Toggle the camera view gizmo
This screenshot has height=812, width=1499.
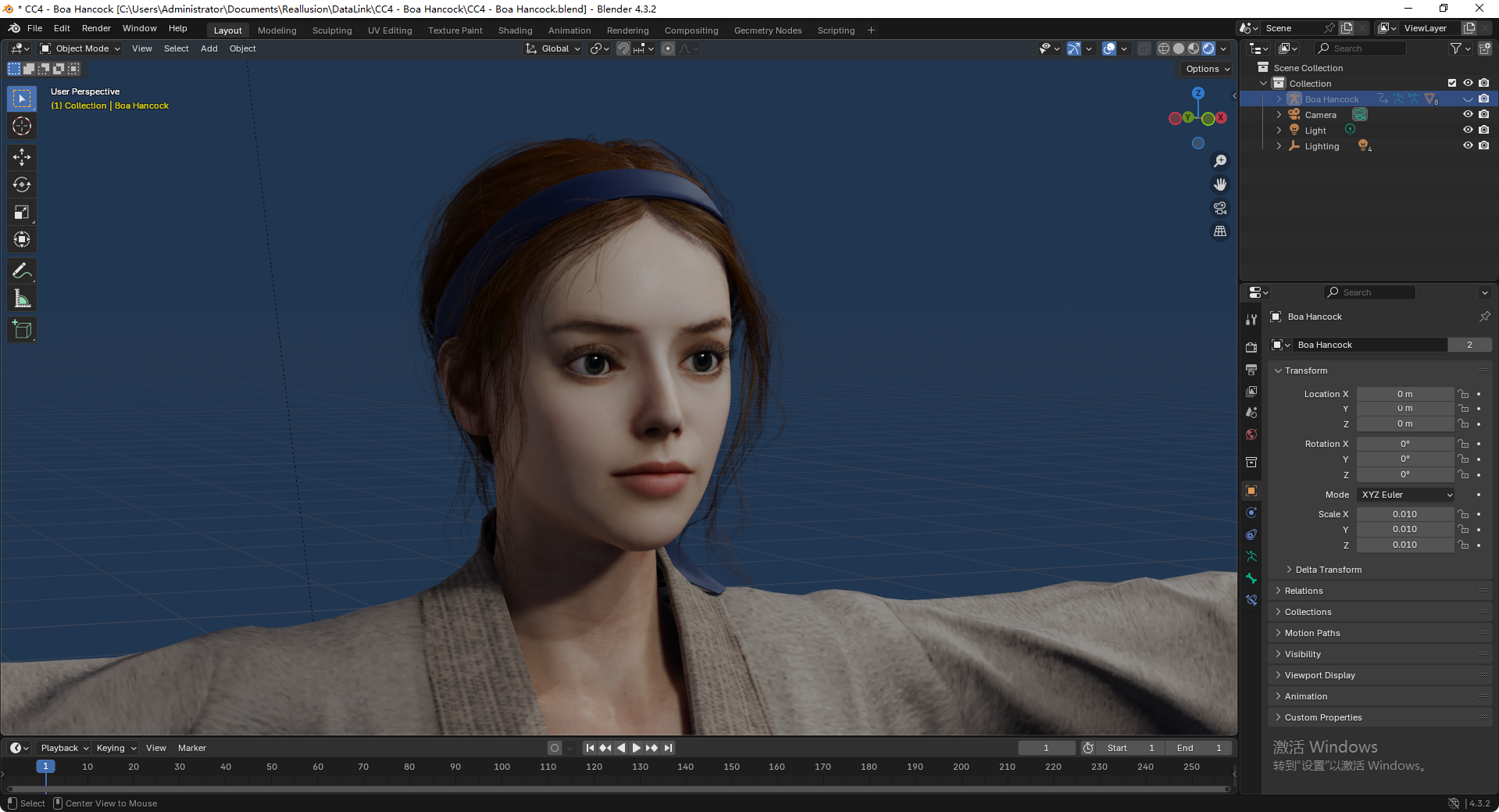tap(1220, 208)
